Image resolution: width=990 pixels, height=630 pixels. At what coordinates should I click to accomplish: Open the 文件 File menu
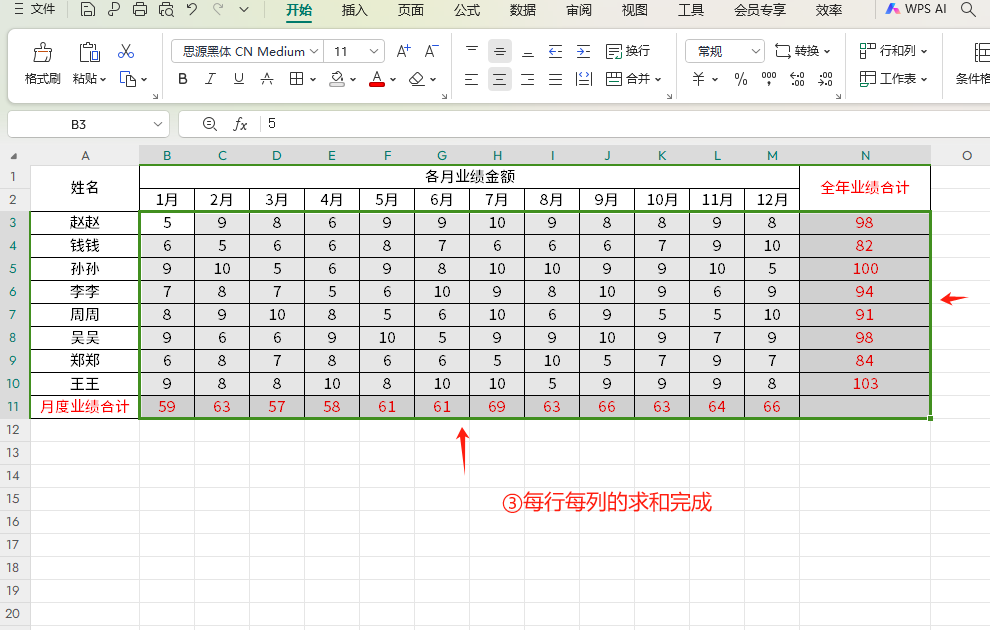pos(35,9)
